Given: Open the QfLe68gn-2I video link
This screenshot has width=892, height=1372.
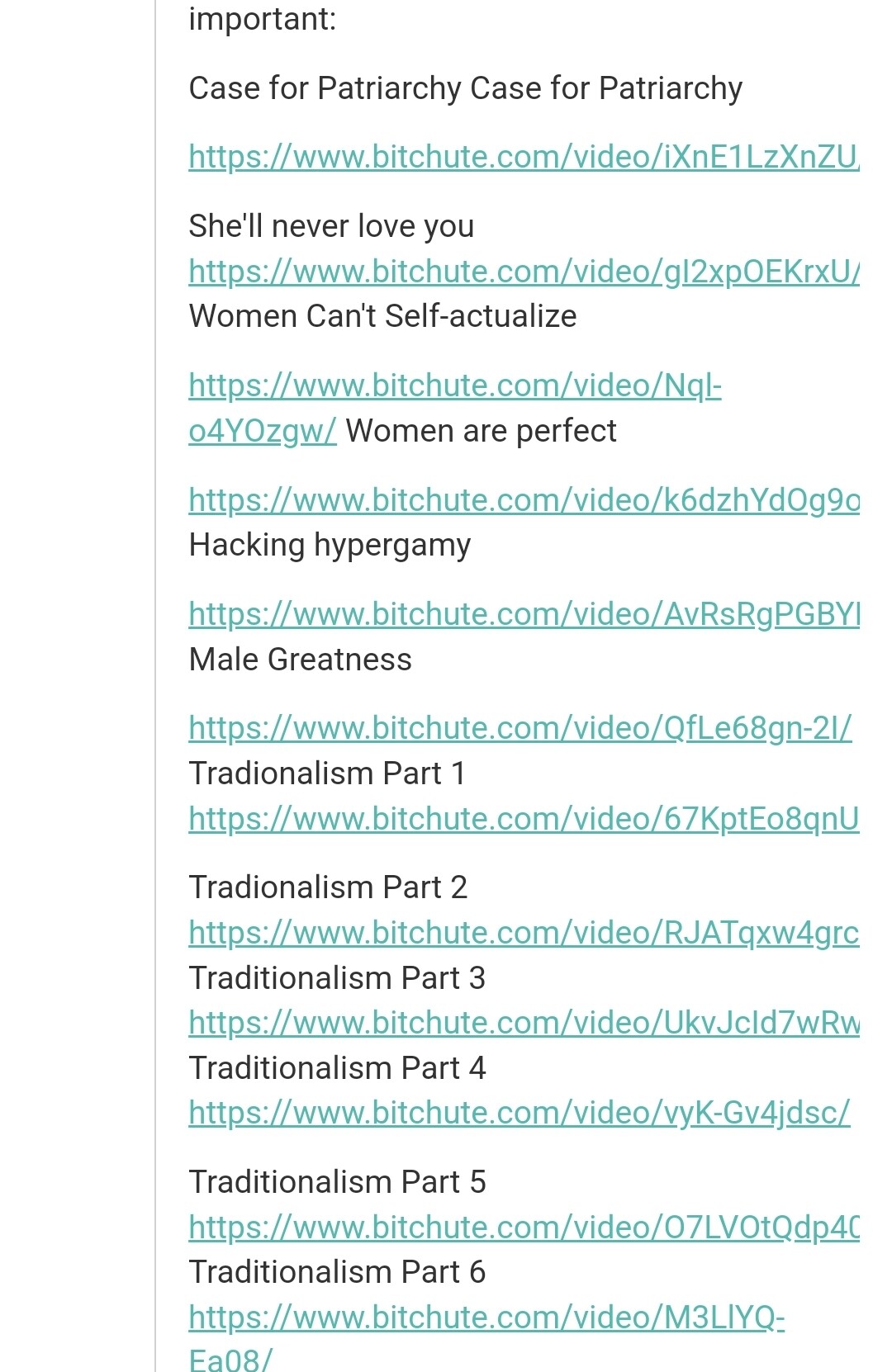Looking at the screenshot, I should [520, 728].
